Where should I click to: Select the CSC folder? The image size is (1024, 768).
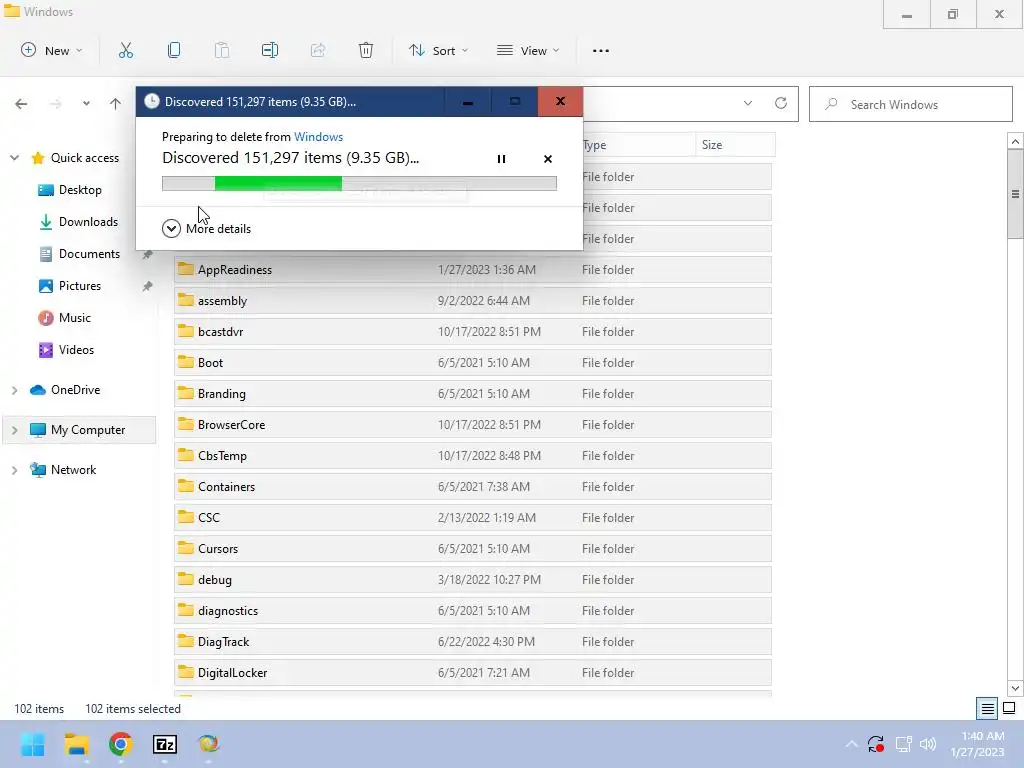pyautogui.click(x=473, y=518)
